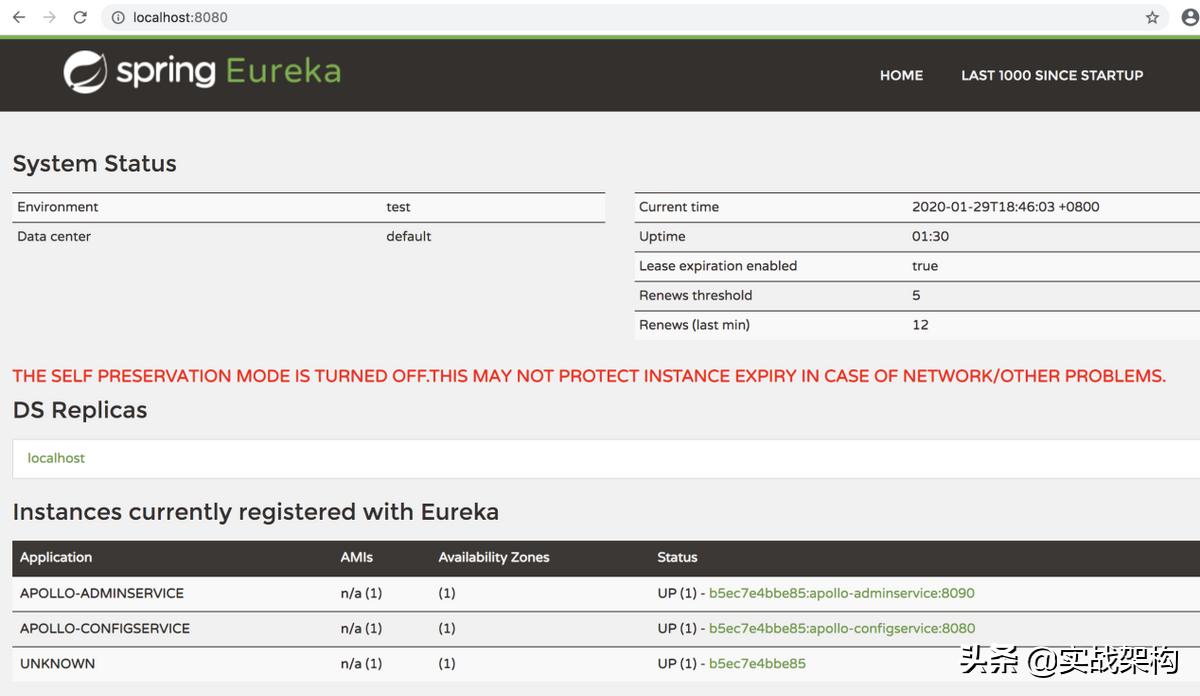Screen dimensions: 1200x696
Task: Click the Application column header
Action: click(x=56, y=557)
